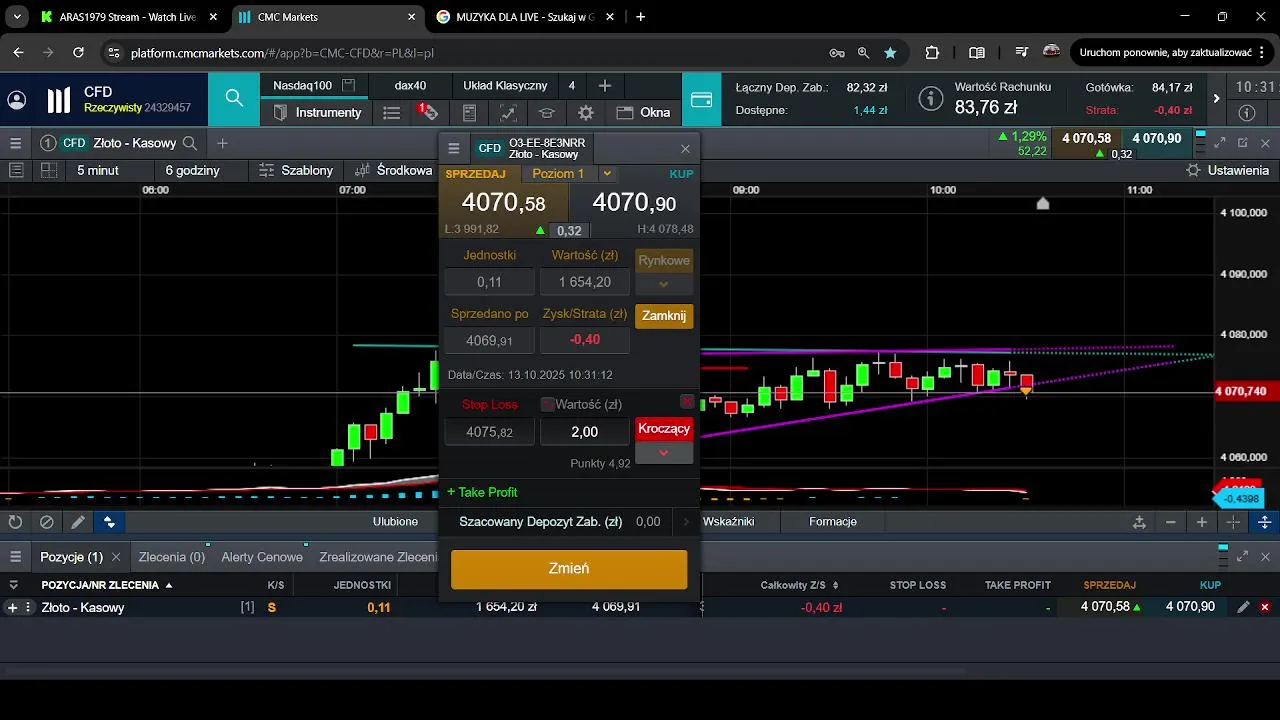1280x720 pixels.
Task: Add a Take Profit level
Action: click(482, 492)
